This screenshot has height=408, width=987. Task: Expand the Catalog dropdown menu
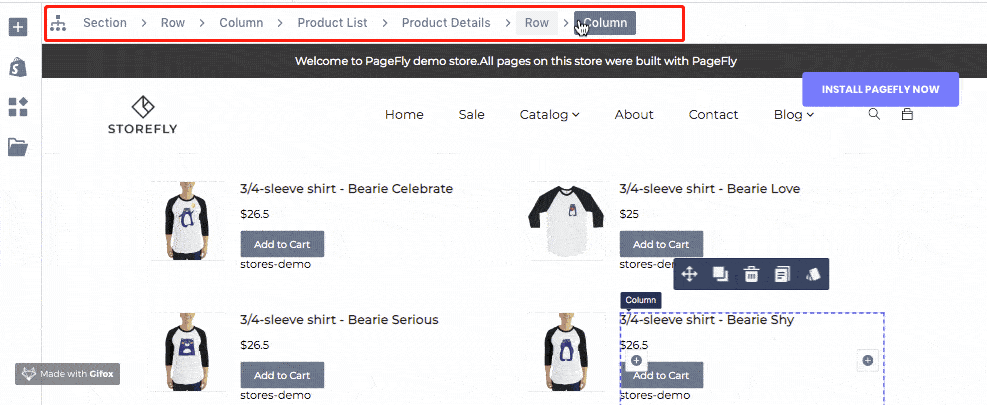(x=549, y=115)
